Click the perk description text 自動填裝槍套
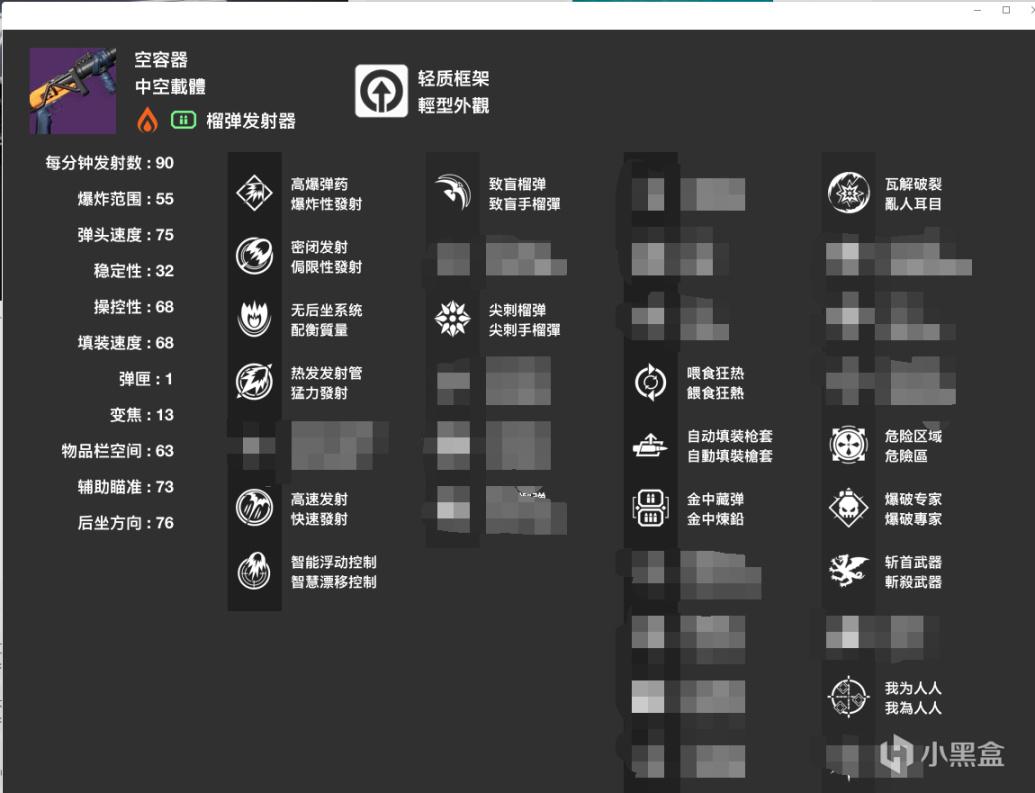The width and height of the screenshot is (1035, 793). (730, 456)
